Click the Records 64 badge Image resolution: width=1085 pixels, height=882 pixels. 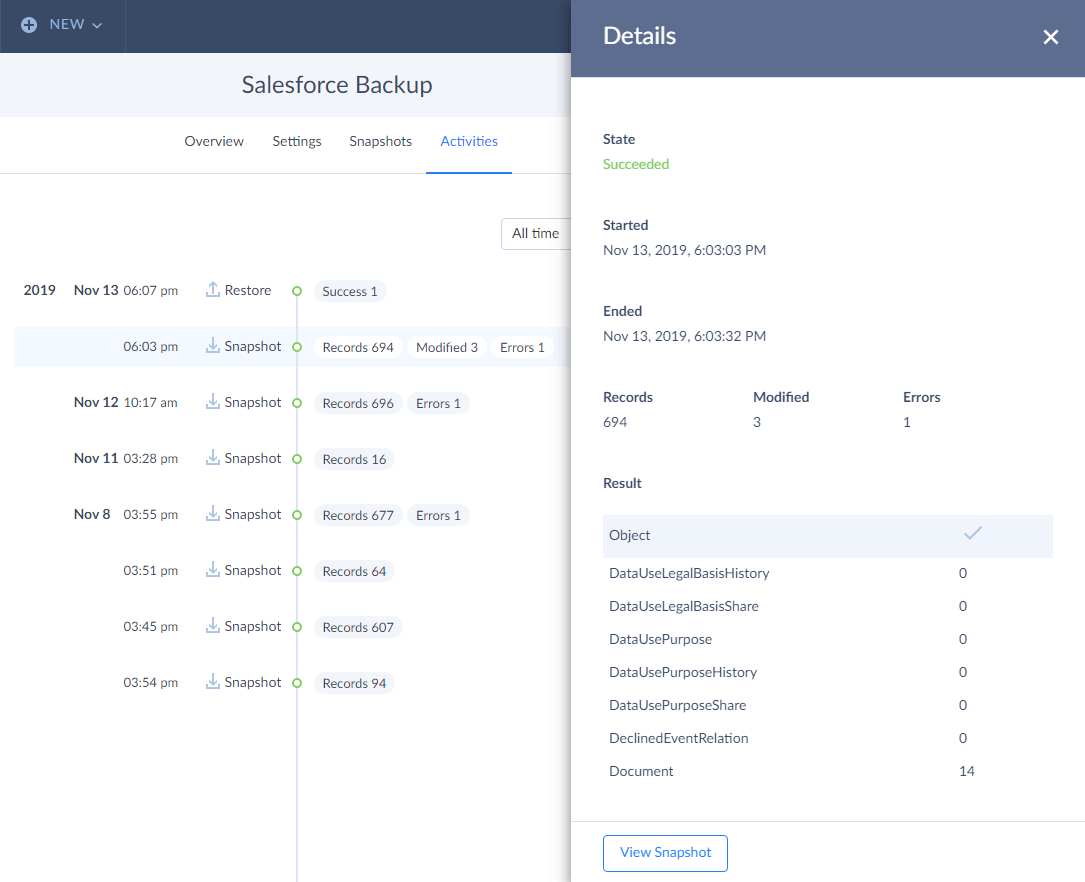coord(354,571)
